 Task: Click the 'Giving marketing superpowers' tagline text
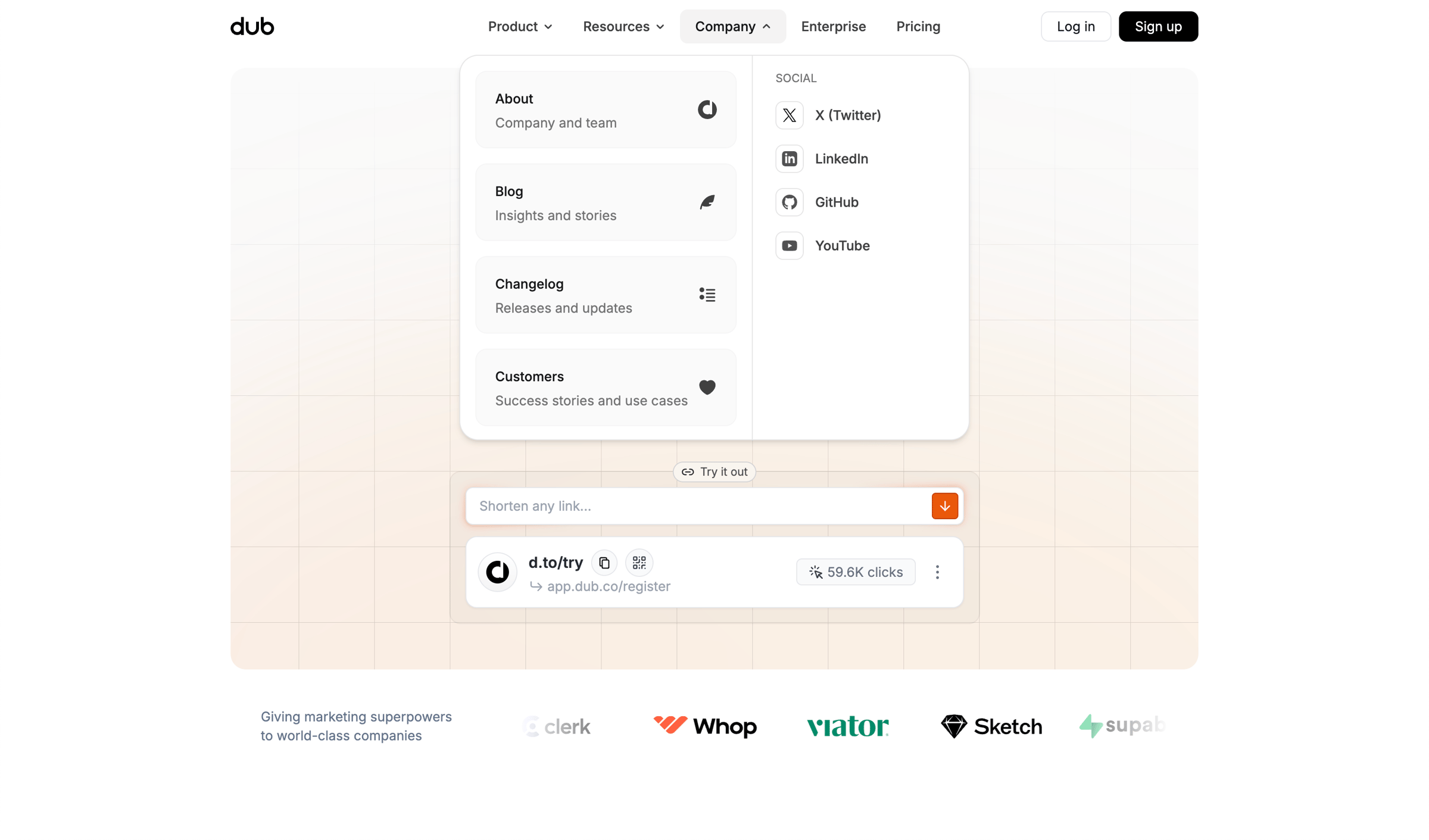(x=356, y=726)
